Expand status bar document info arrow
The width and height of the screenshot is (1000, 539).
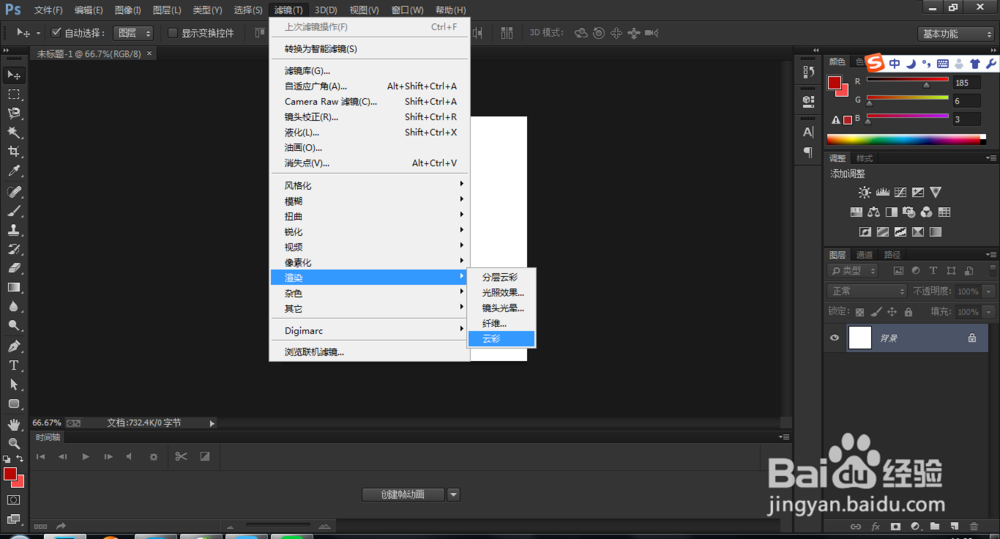(212, 423)
